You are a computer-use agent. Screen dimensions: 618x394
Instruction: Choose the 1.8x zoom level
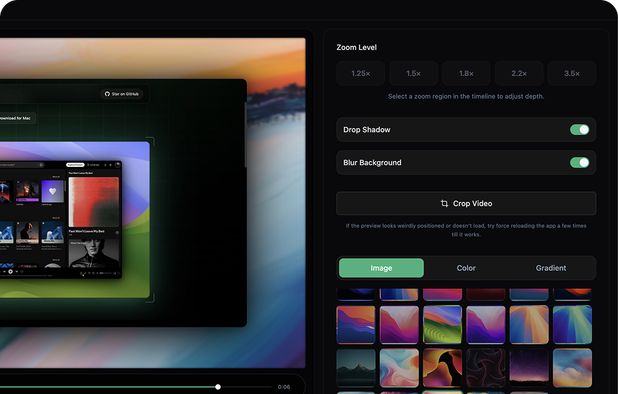click(466, 73)
